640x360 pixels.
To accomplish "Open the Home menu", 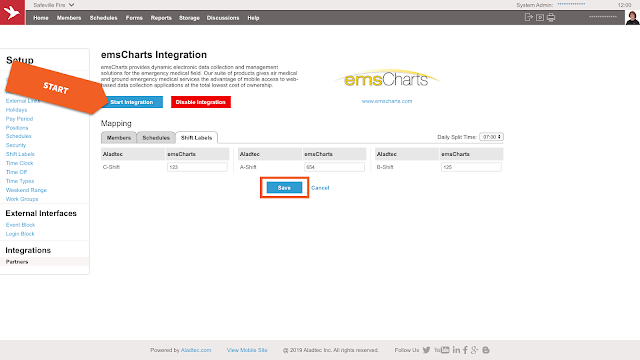I will 41,18.
